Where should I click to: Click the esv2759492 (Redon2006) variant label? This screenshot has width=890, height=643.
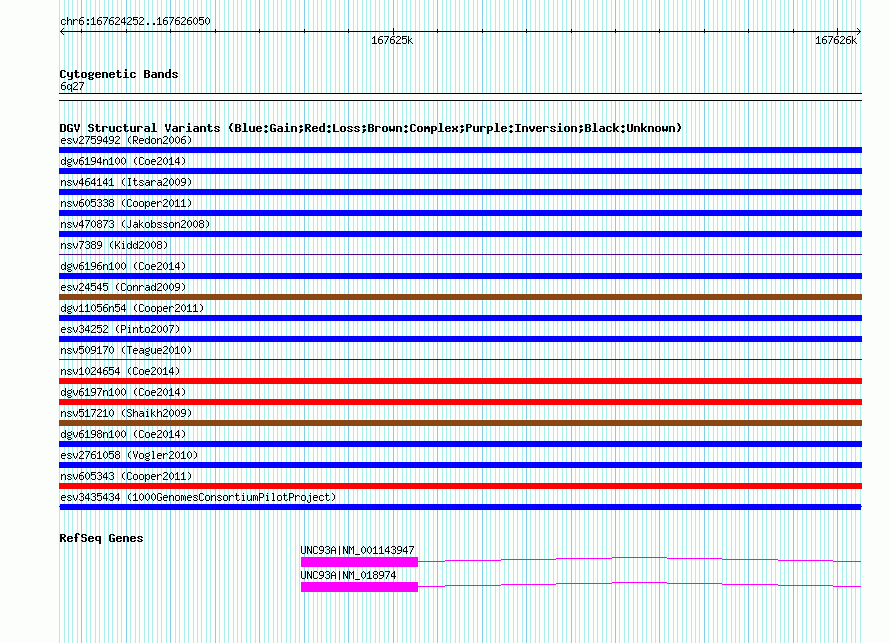point(126,140)
